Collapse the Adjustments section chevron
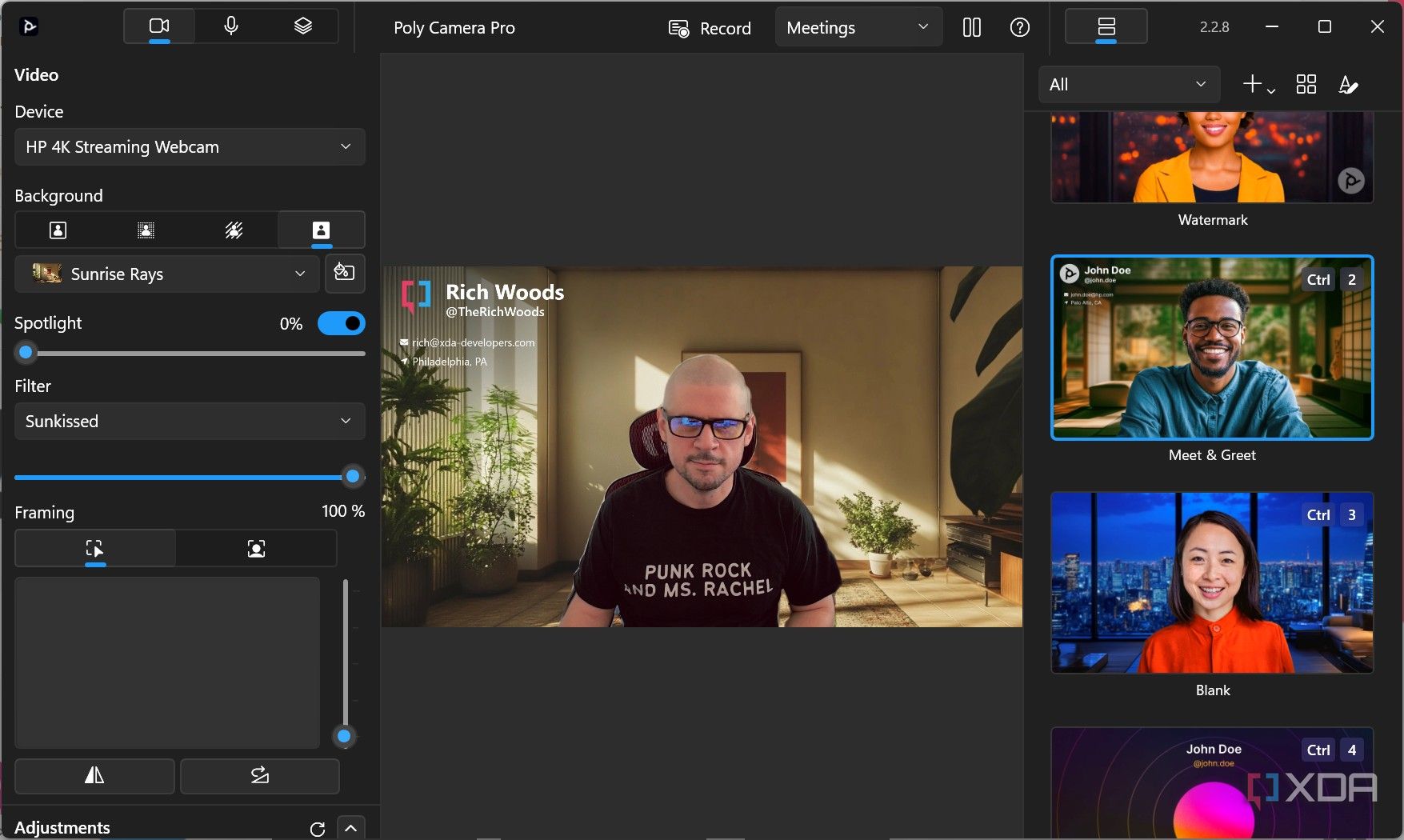The width and height of the screenshot is (1404, 840). 351,829
